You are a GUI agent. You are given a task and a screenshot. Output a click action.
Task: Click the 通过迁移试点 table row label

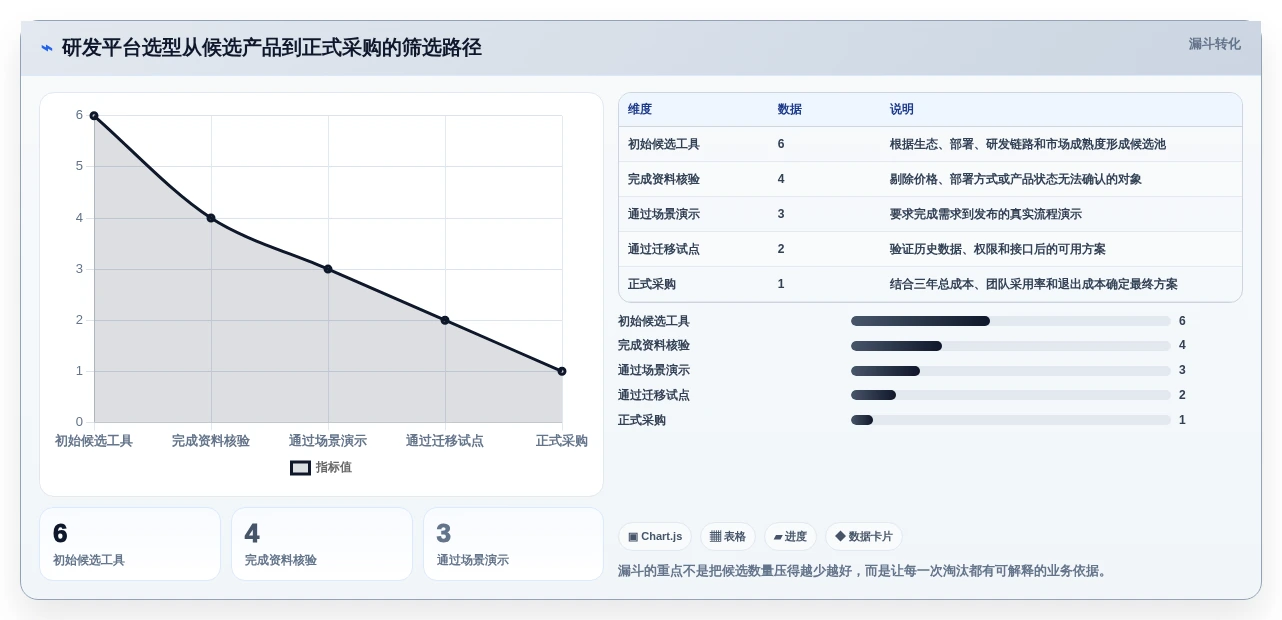pyautogui.click(x=664, y=249)
